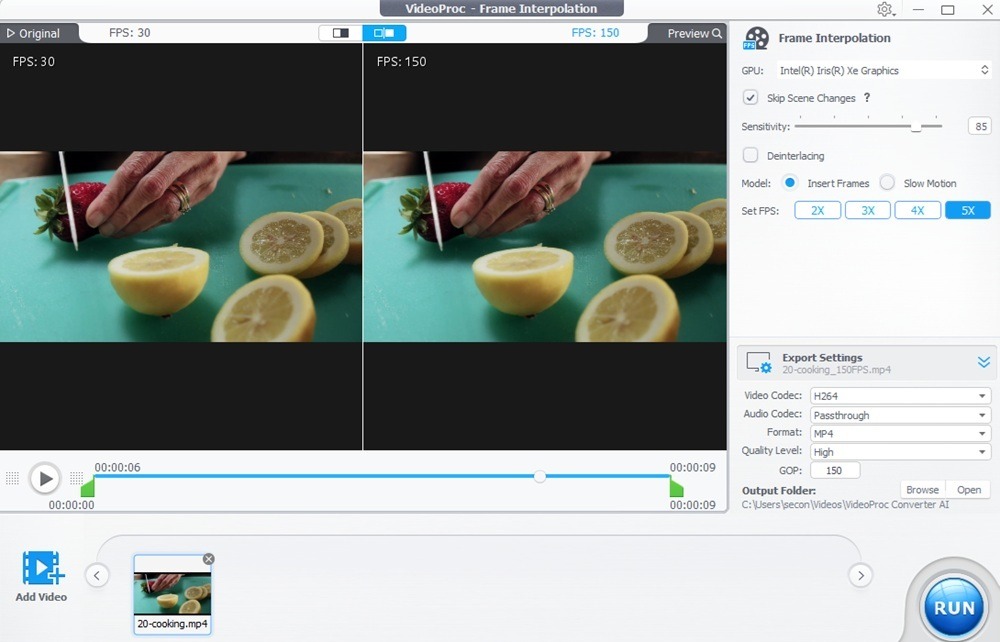Enable the Deinterlacing checkbox

(x=749, y=155)
